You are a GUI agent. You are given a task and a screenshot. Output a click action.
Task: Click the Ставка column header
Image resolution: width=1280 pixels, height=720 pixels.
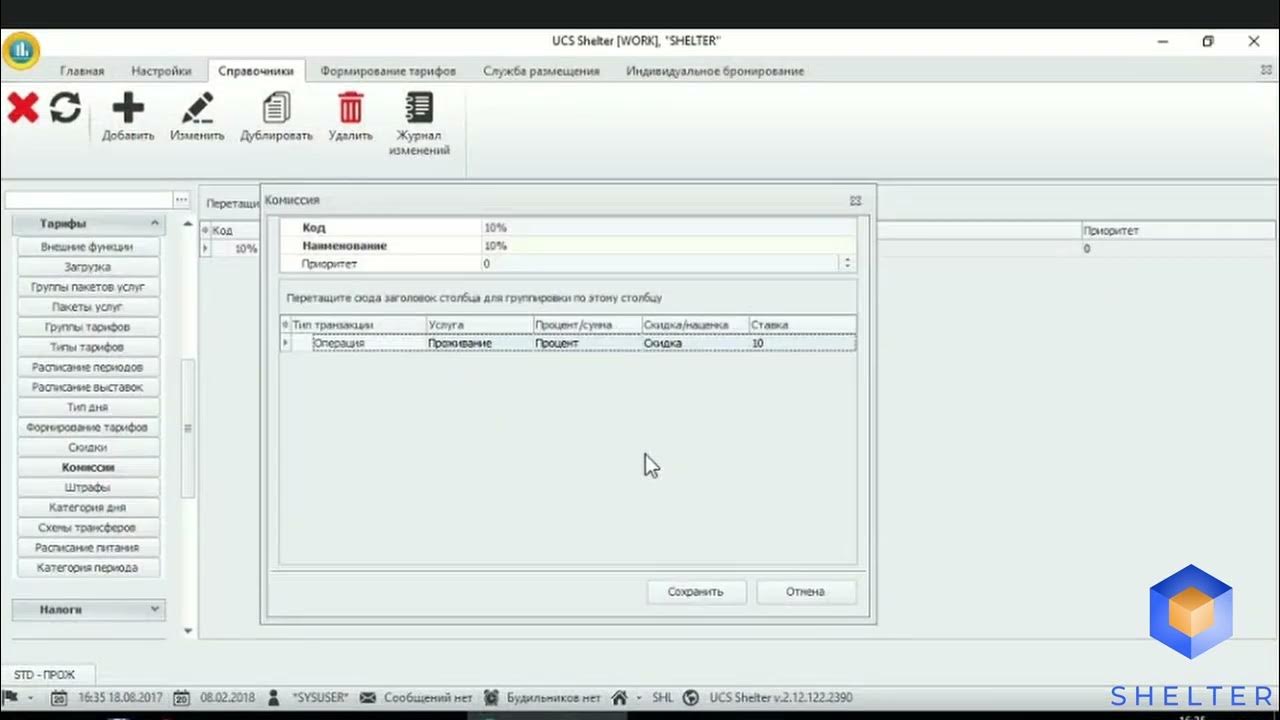pyautogui.click(x=802, y=325)
